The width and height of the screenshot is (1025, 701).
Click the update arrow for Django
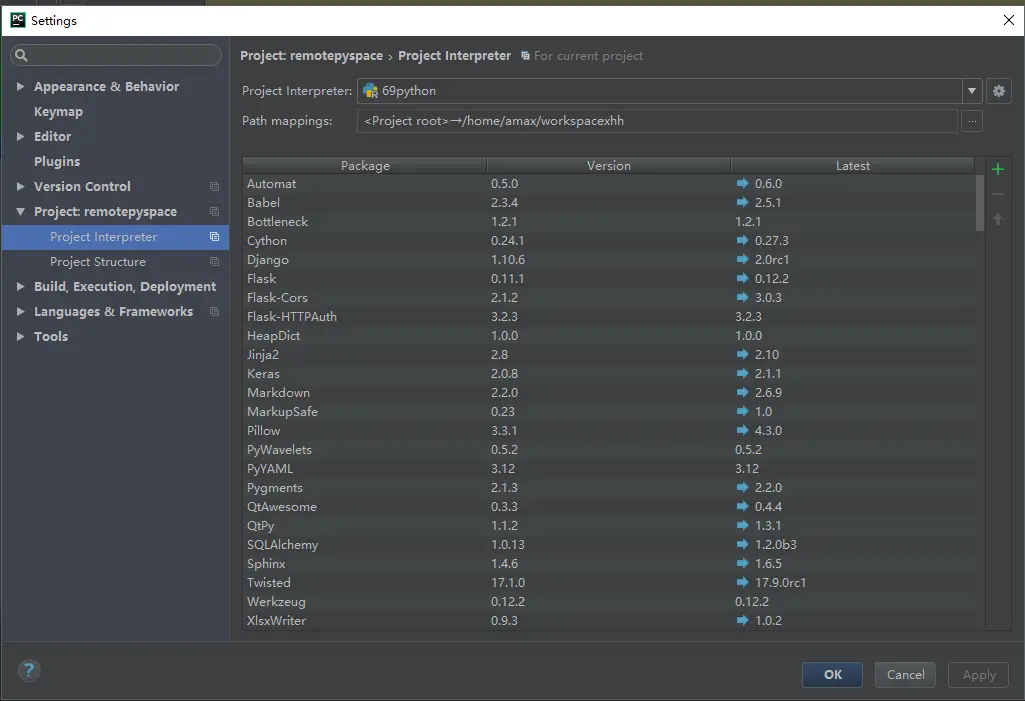point(742,259)
